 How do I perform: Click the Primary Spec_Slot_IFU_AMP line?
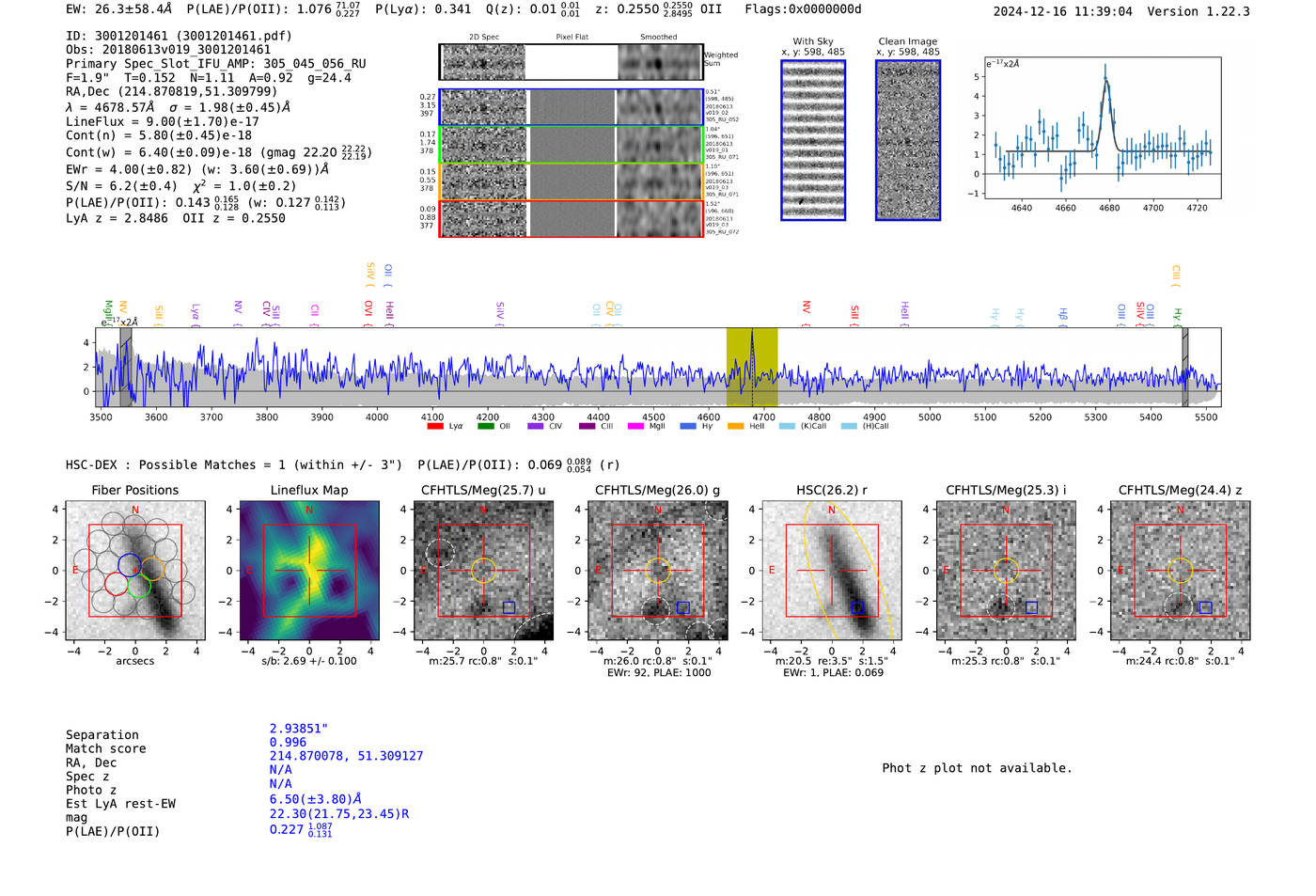point(216,64)
